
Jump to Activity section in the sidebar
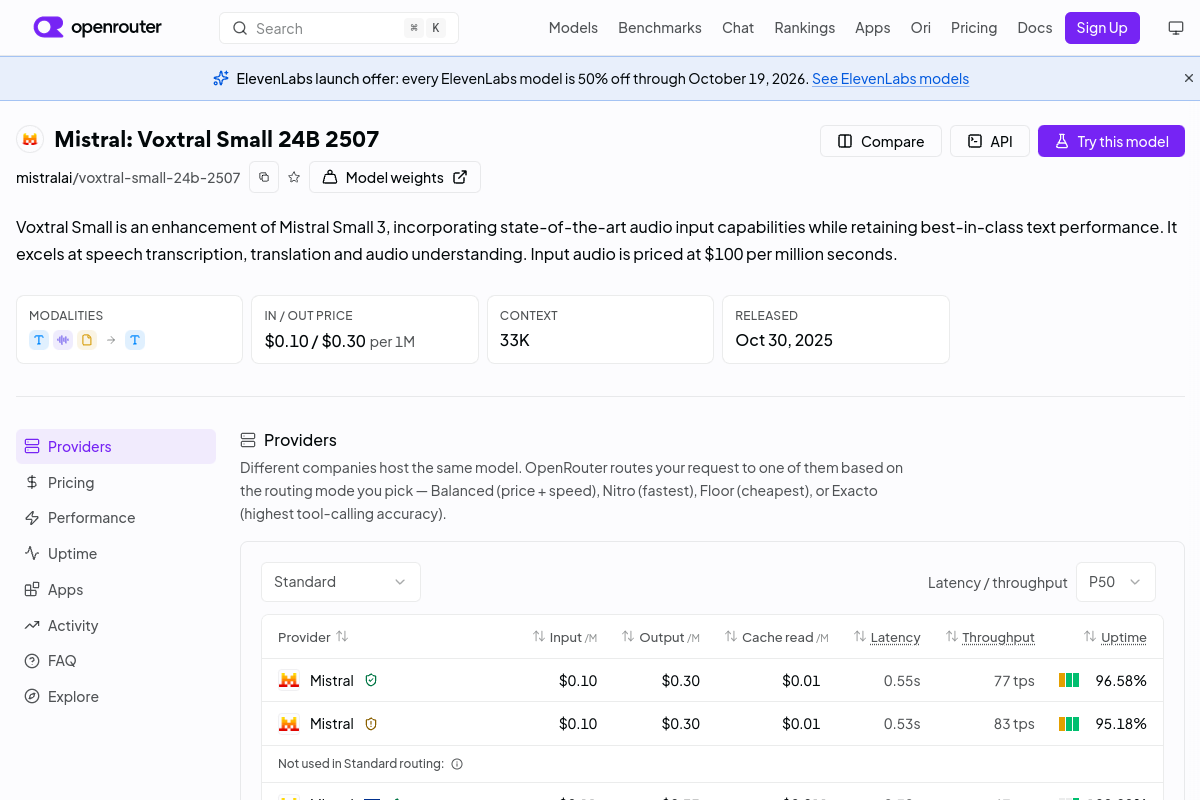pyautogui.click(x=116, y=626)
